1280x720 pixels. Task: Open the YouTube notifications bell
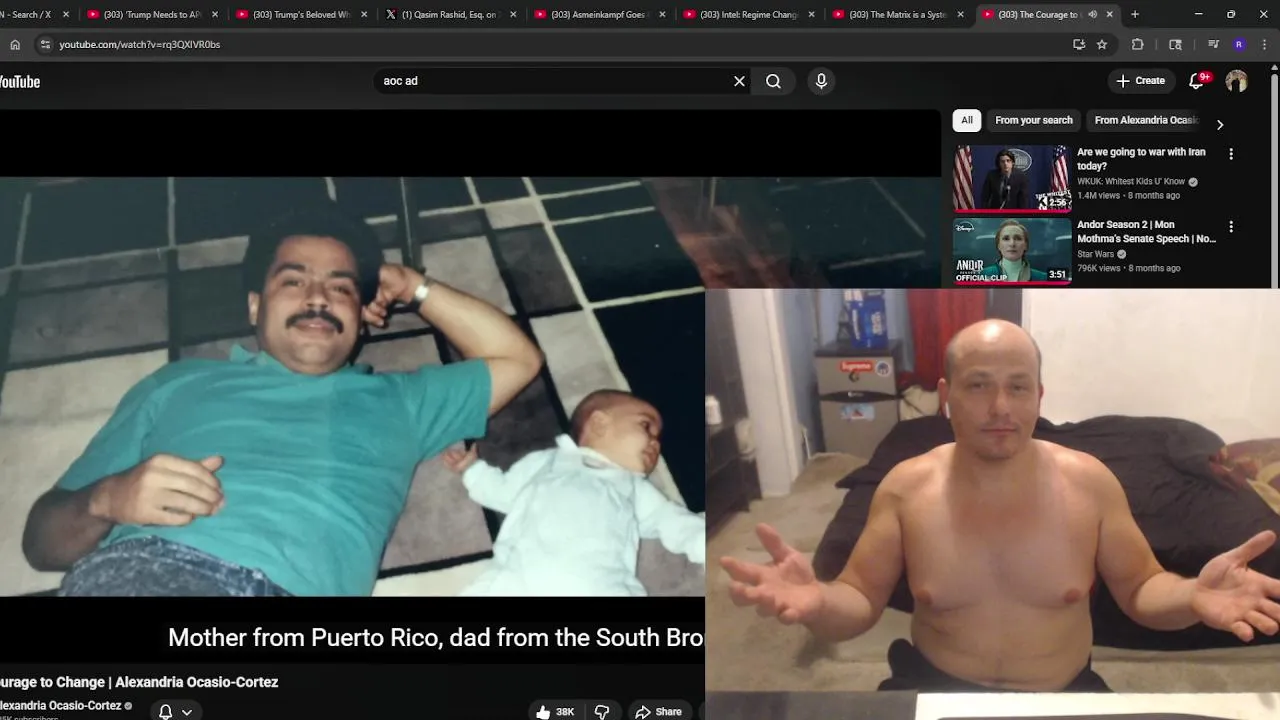(1196, 81)
